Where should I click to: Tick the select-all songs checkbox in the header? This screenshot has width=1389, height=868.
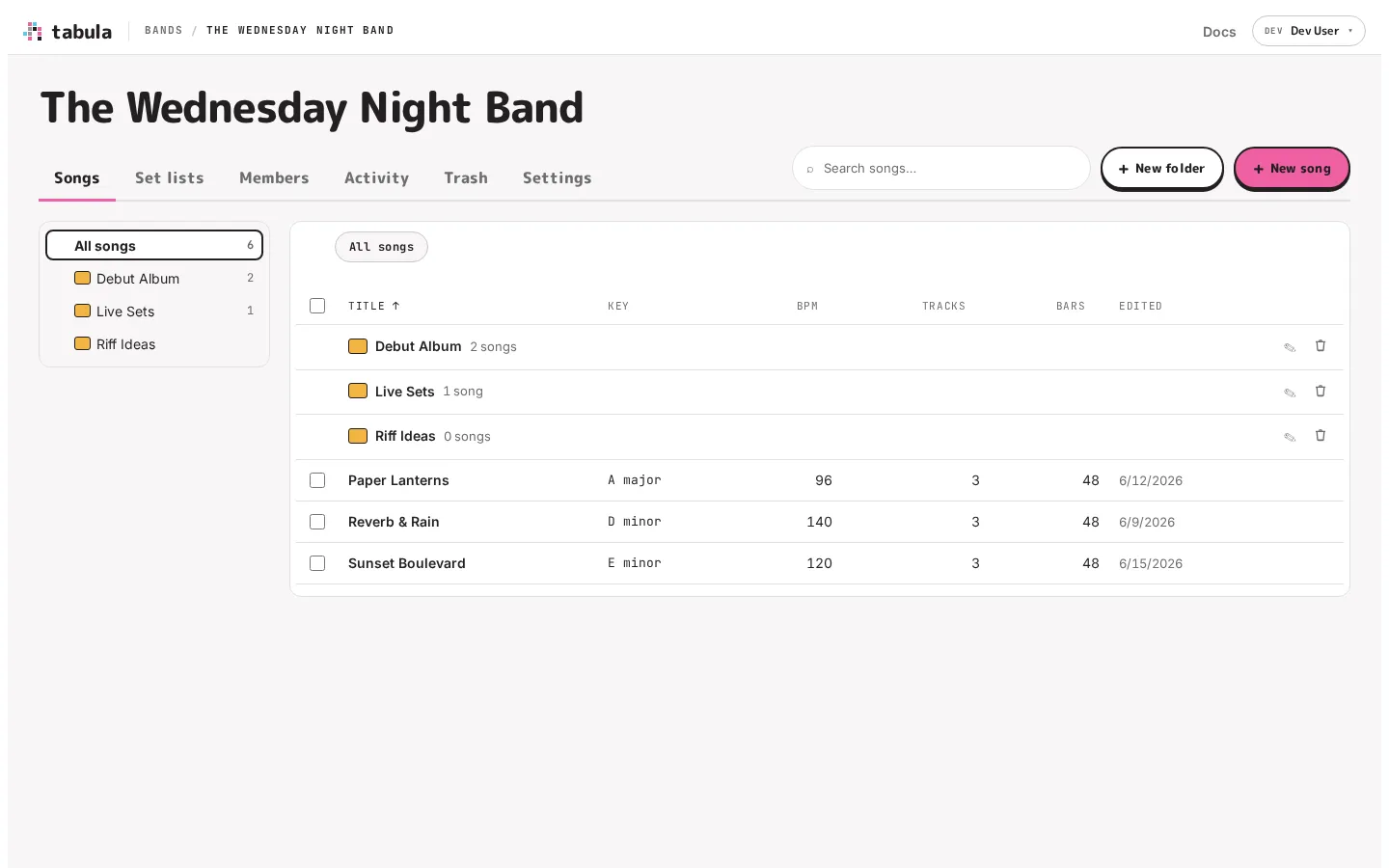tap(317, 306)
